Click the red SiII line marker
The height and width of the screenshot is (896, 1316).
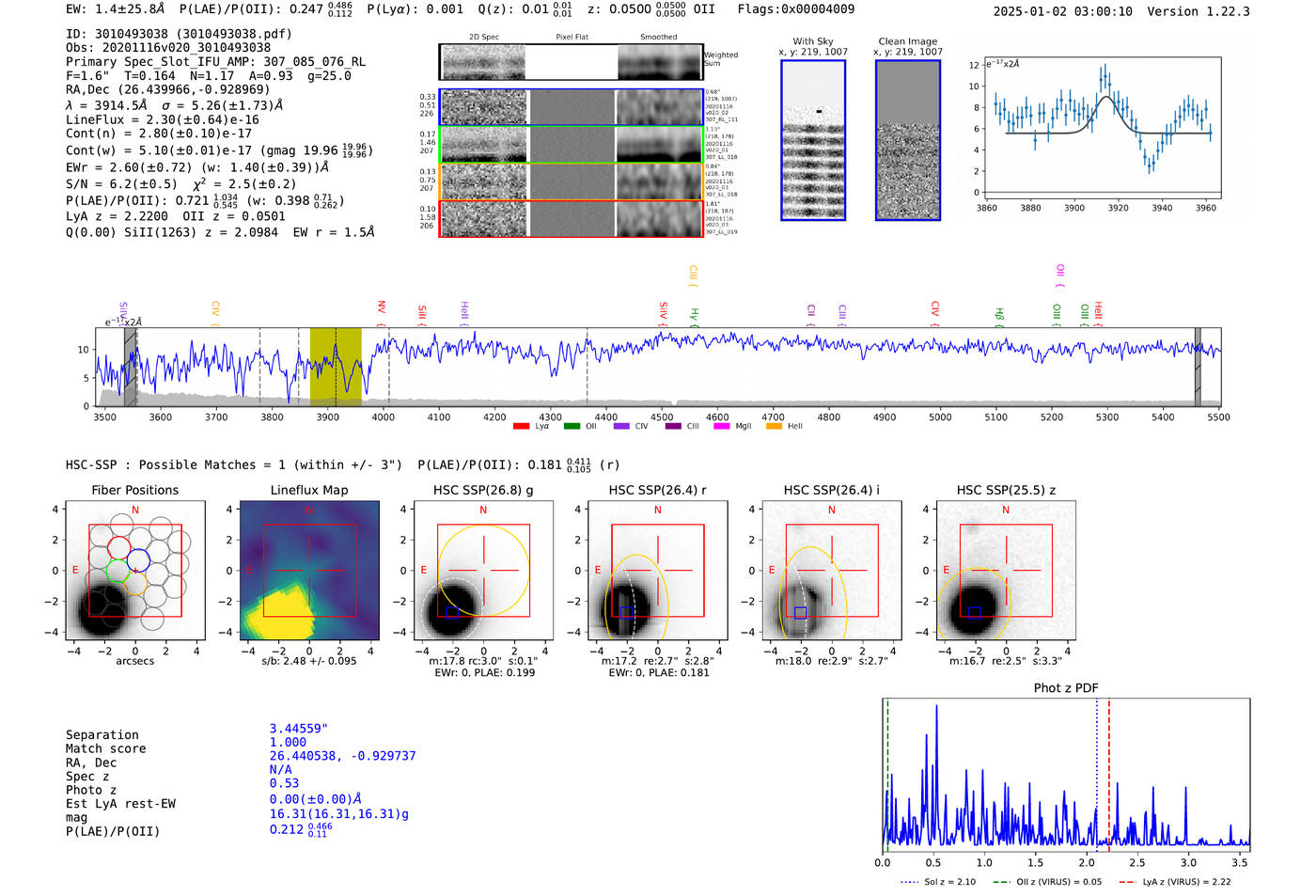422,315
